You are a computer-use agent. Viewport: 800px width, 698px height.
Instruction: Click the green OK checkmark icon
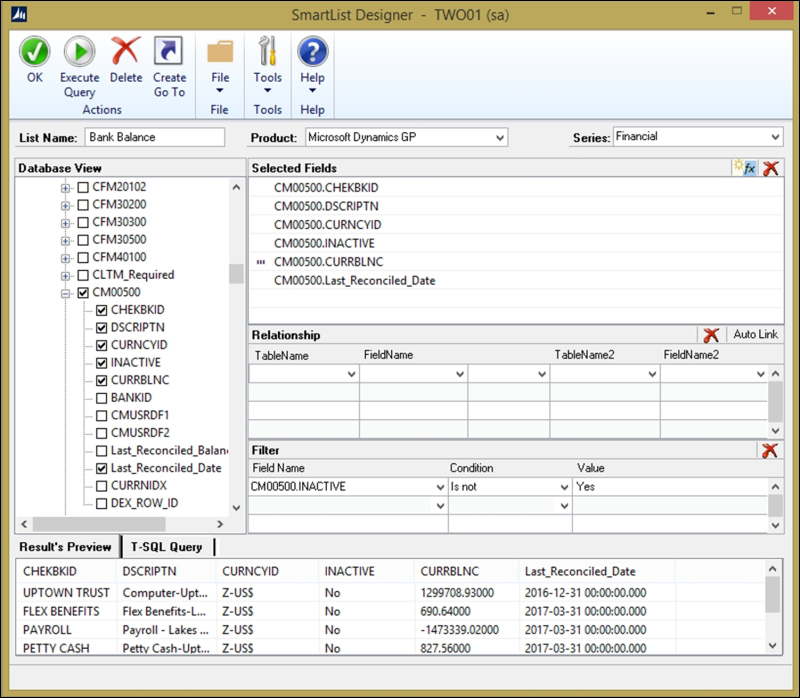pyautogui.click(x=35, y=52)
